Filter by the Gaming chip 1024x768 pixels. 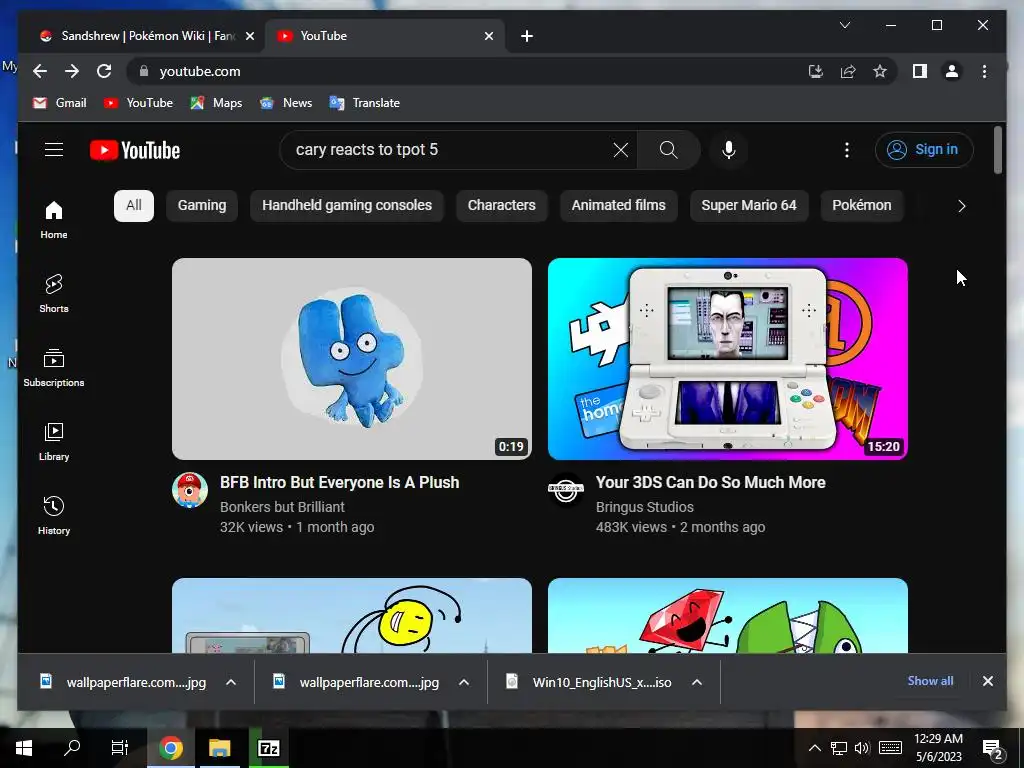tap(202, 206)
